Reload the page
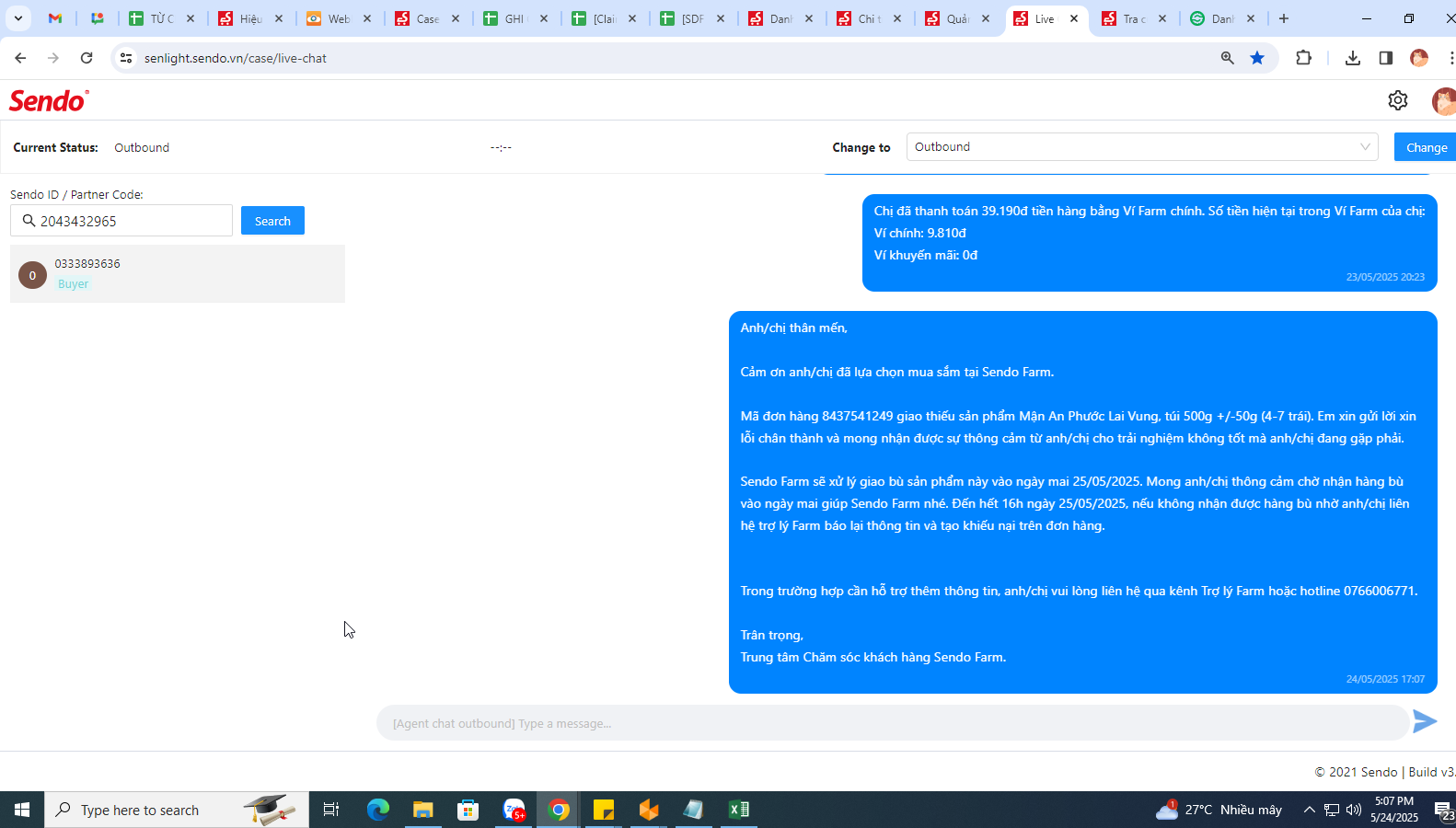Screen dimensions: 1456x828 (x=87, y=58)
